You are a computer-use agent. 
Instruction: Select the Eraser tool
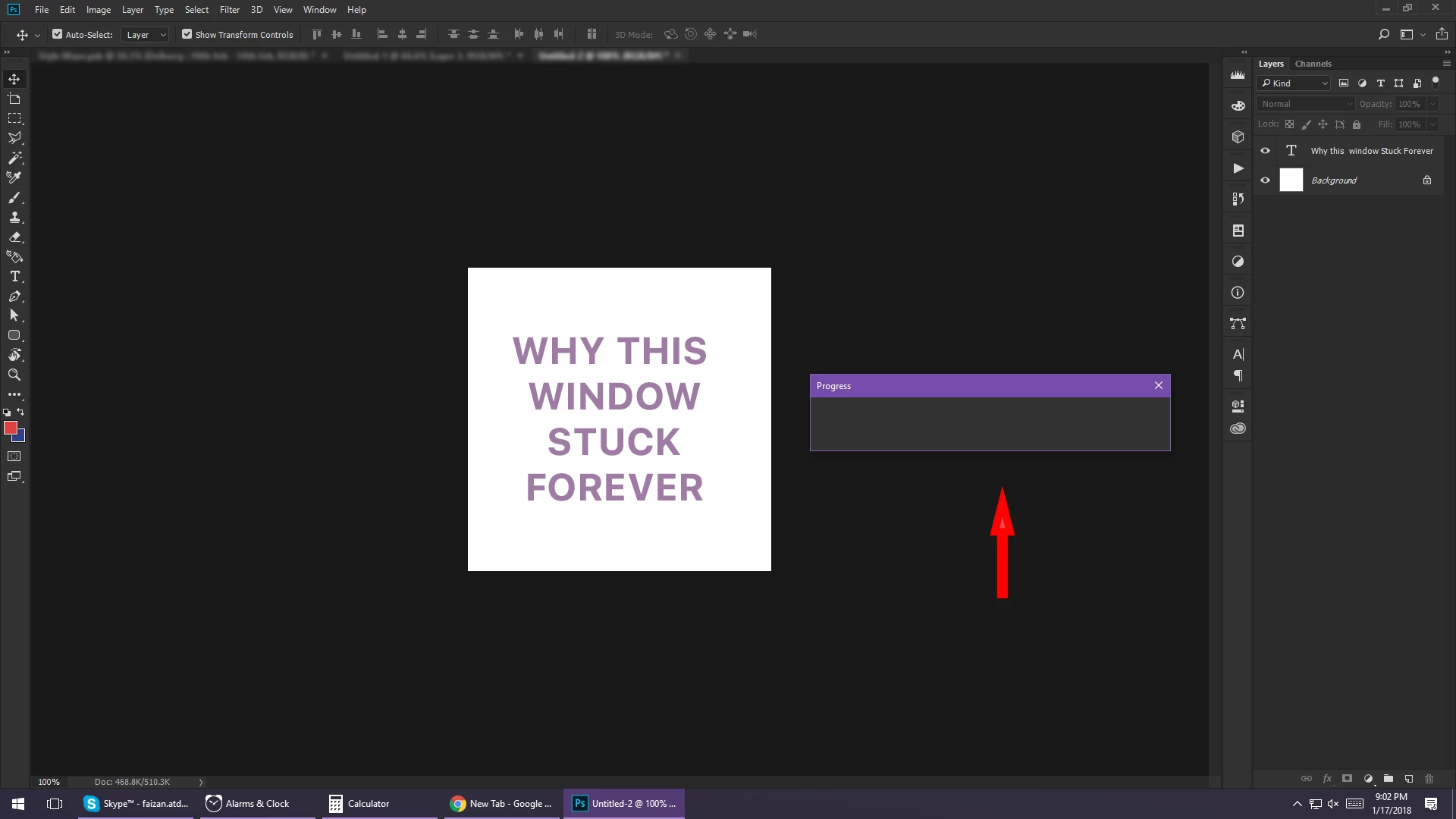tap(14, 237)
